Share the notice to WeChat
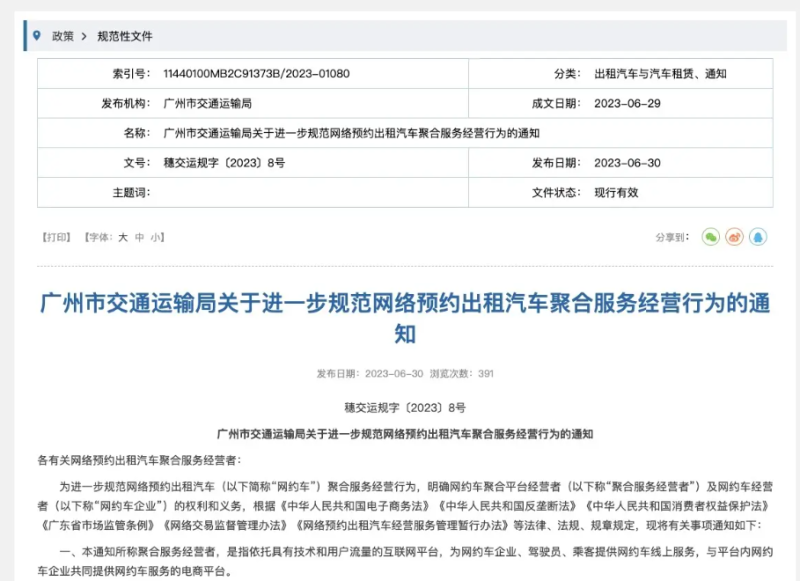This screenshot has width=800, height=581. tap(711, 237)
